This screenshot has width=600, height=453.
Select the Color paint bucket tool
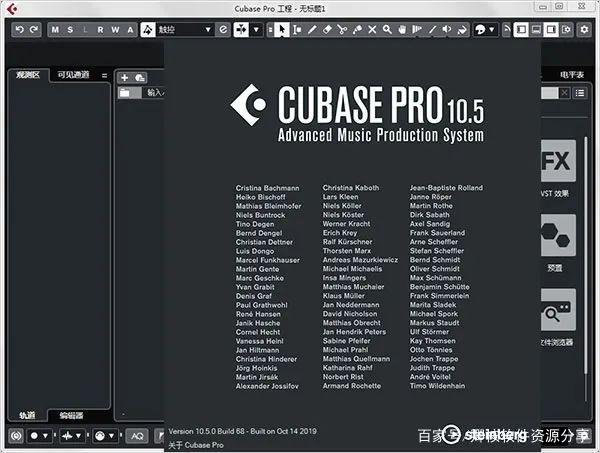[x=462, y=29]
